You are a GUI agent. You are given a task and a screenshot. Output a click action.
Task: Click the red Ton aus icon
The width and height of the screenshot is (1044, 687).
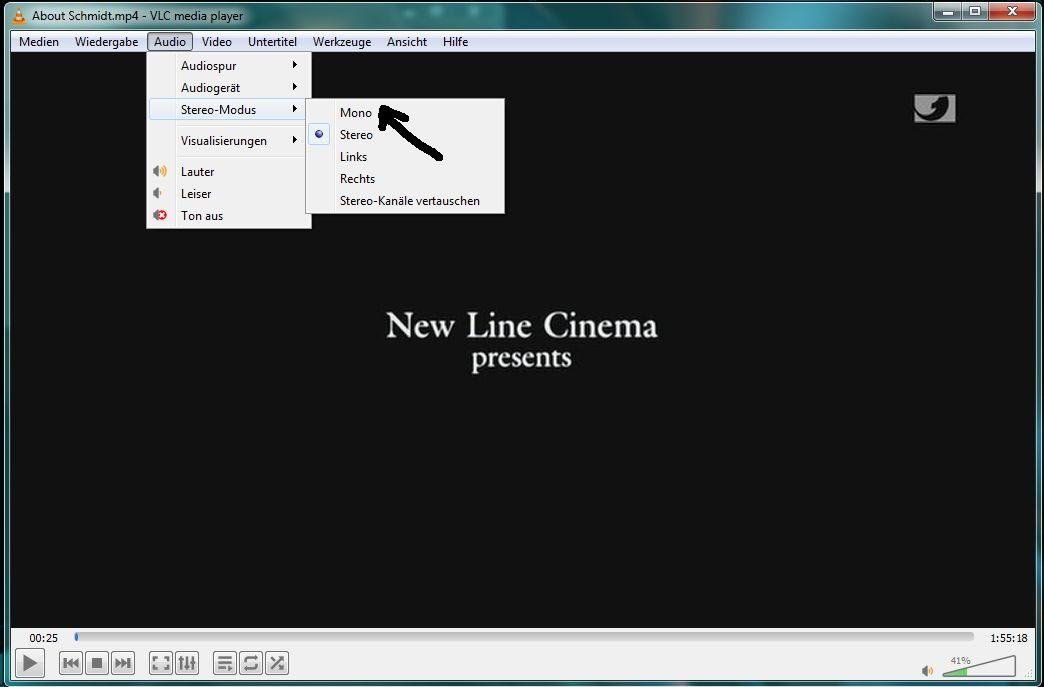pyautogui.click(x=160, y=215)
